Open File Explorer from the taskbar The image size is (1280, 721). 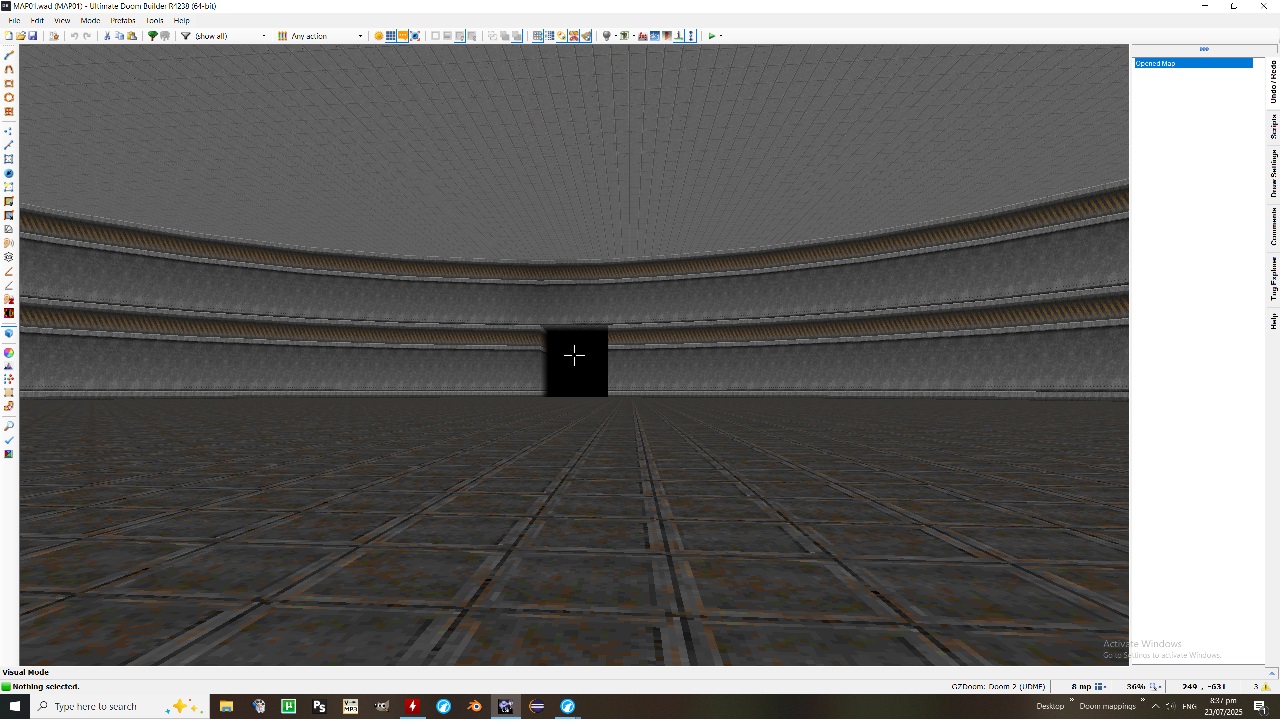(226, 706)
